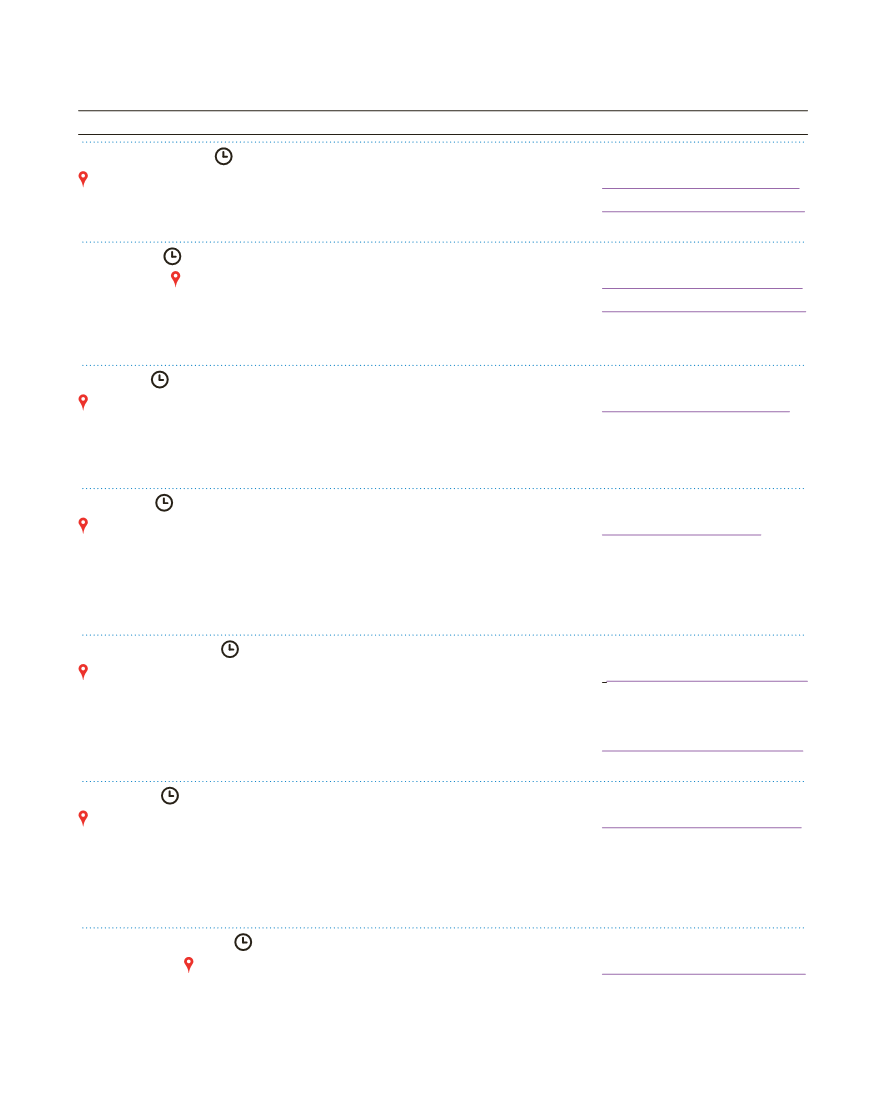This screenshot has height=1104, width=885.
Task: Select the clock icon in the second entry
Action: pos(173,256)
